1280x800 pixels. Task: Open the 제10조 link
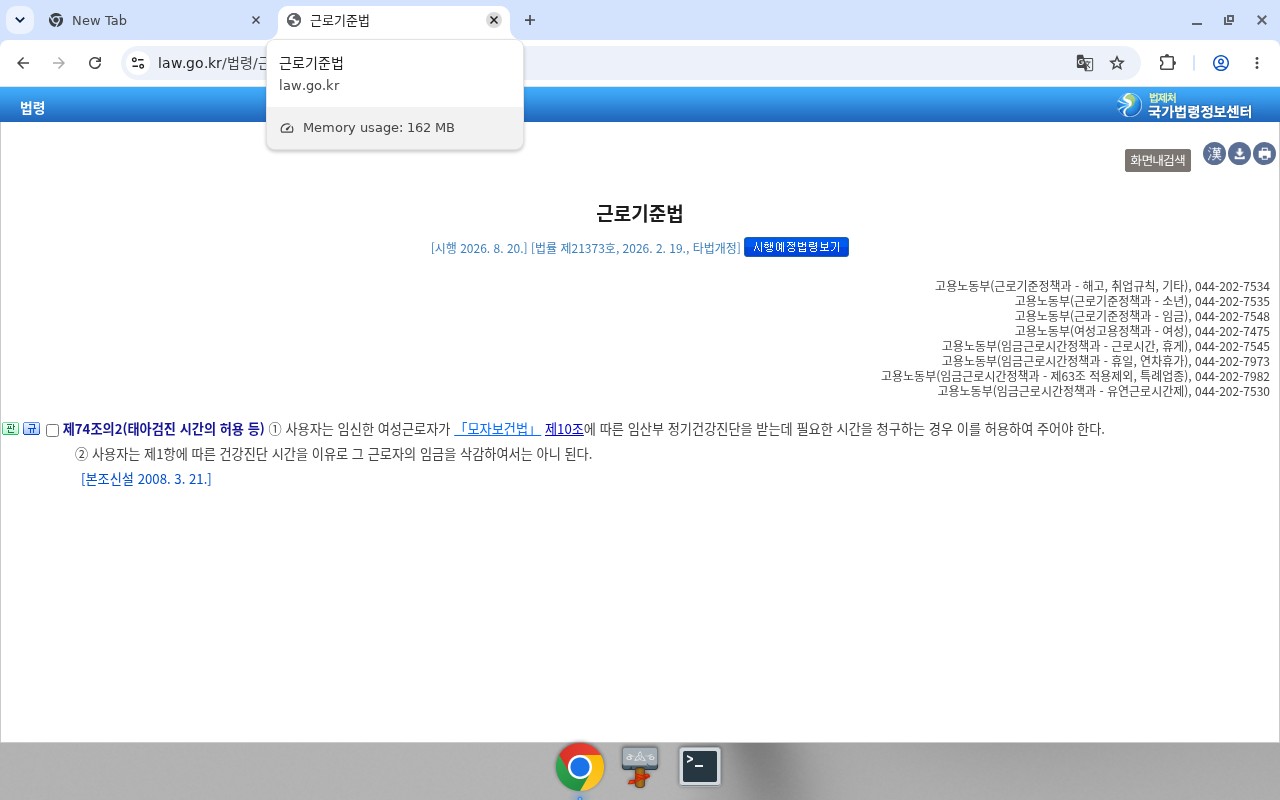coord(564,429)
